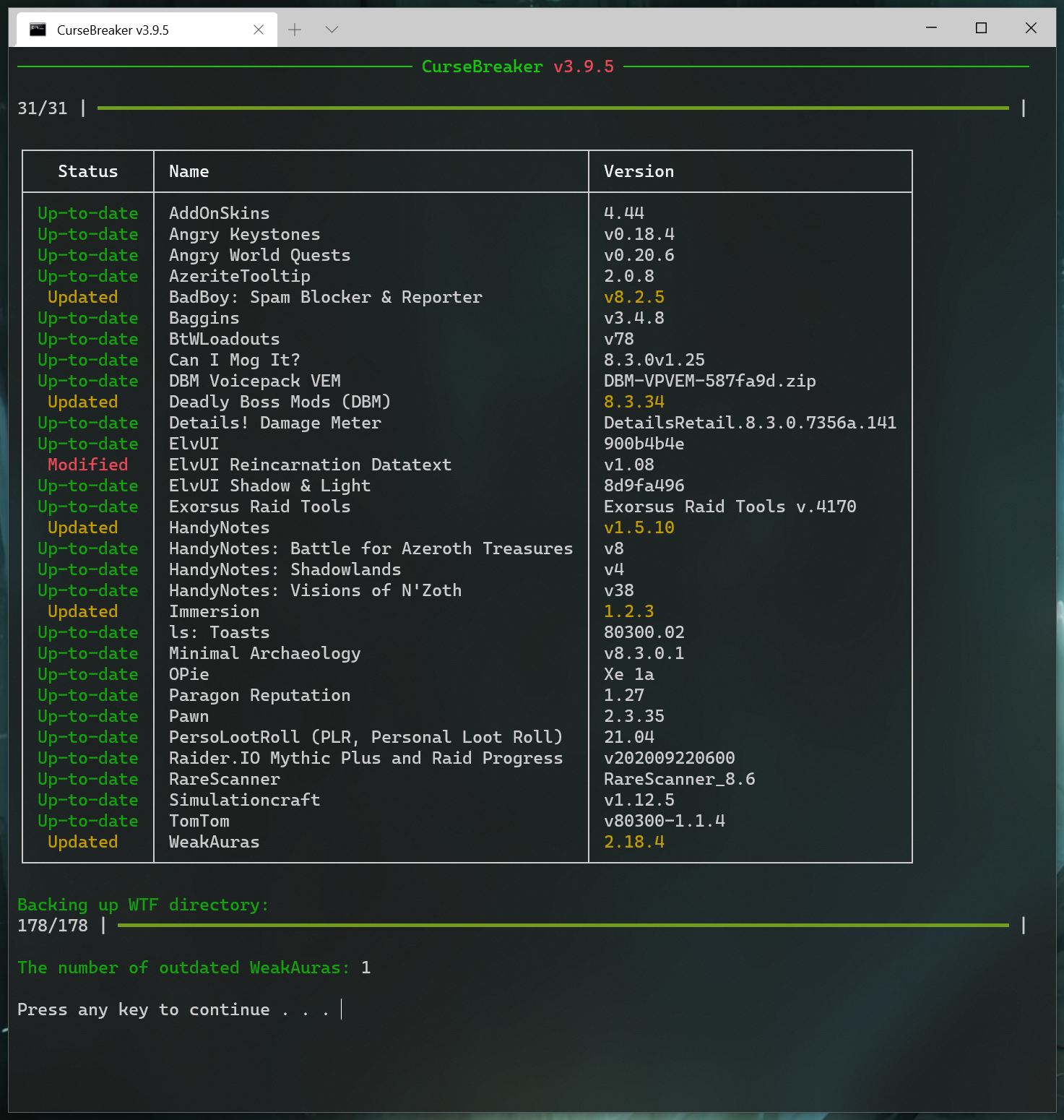This screenshot has height=1120, width=1064.
Task: Click HandyNotes: Battle for Azeroth Treasures
Action: coord(371,548)
